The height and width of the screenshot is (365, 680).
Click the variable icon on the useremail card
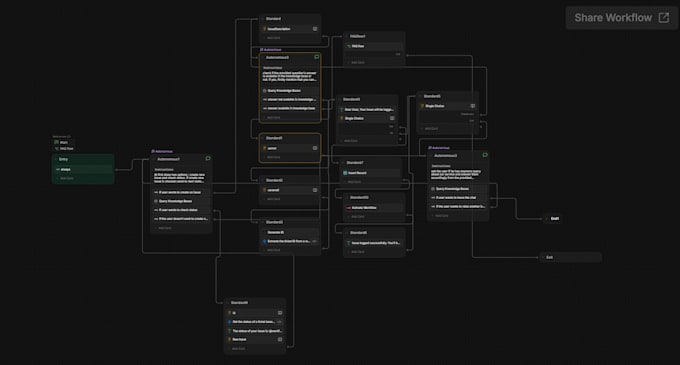click(x=315, y=190)
